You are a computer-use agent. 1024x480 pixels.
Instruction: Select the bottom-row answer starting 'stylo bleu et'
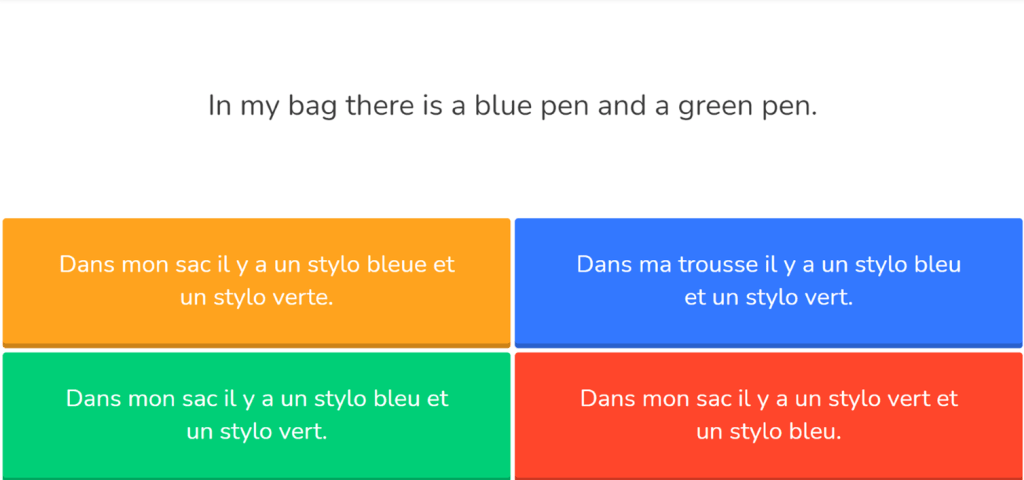click(x=256, y=415)
